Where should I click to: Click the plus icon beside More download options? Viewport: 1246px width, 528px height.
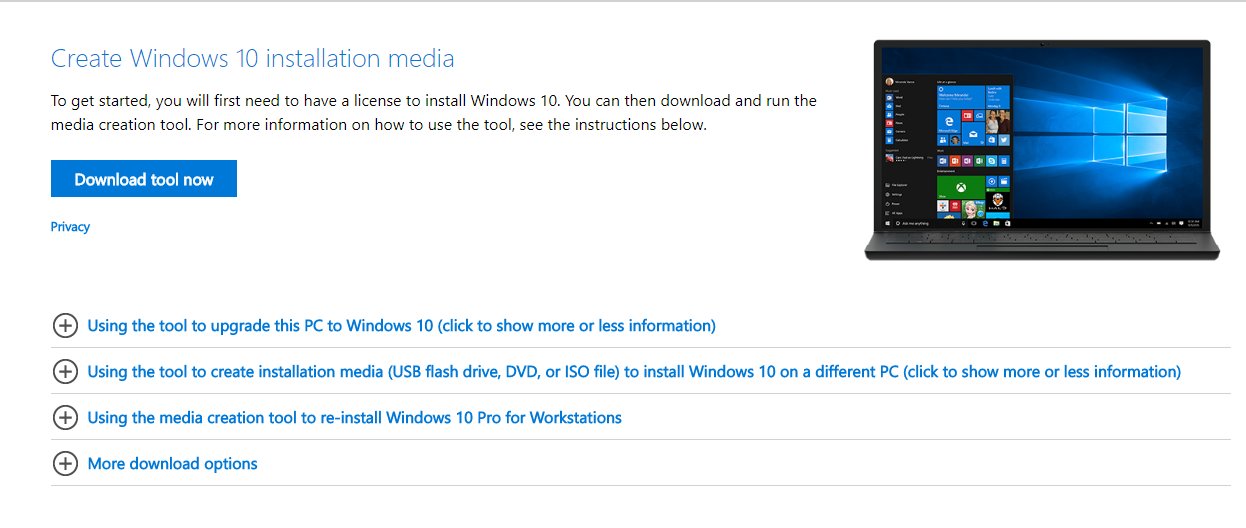(65, 463)
